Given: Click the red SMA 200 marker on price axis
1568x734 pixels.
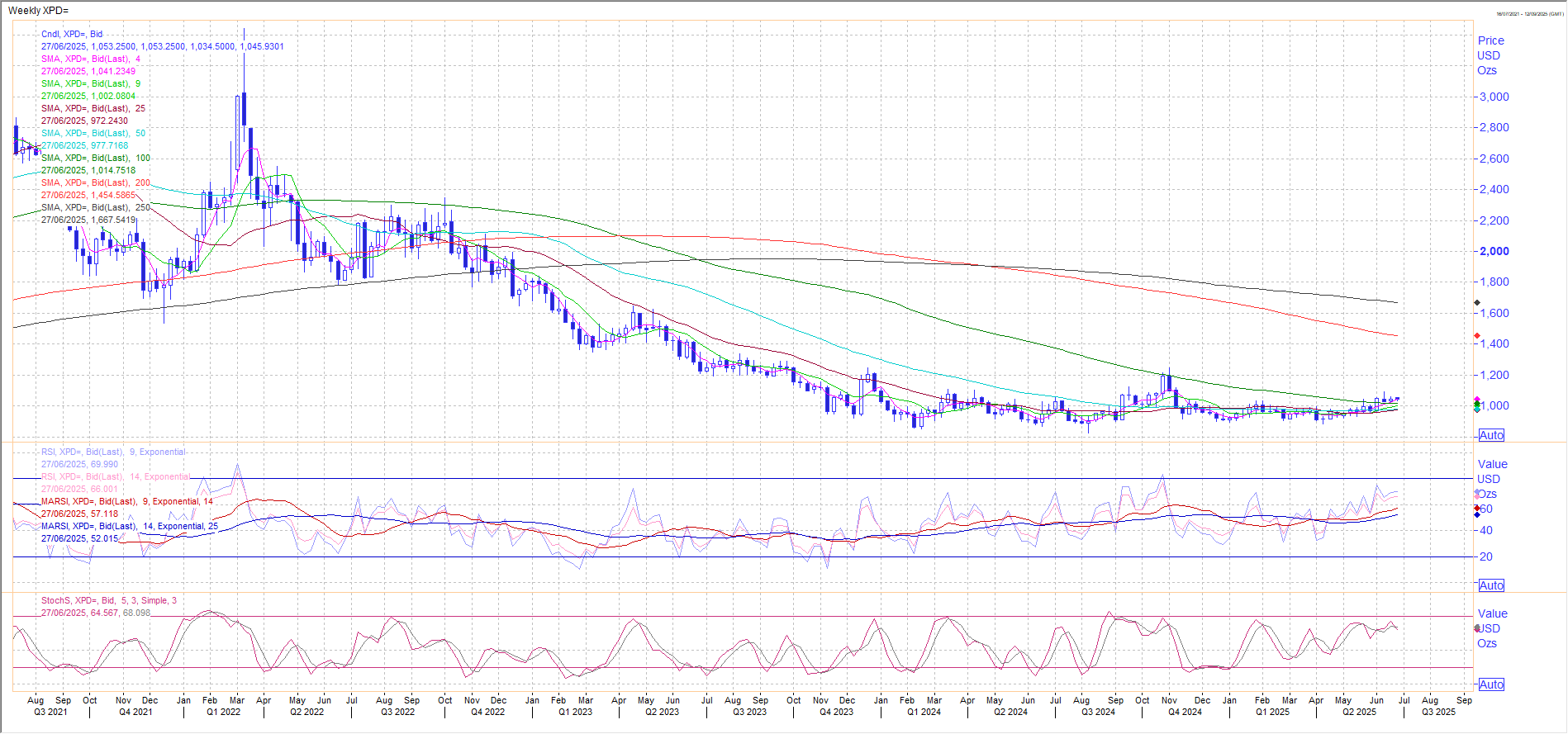Looking at the screenshot, I should (x=1477, y=336).
